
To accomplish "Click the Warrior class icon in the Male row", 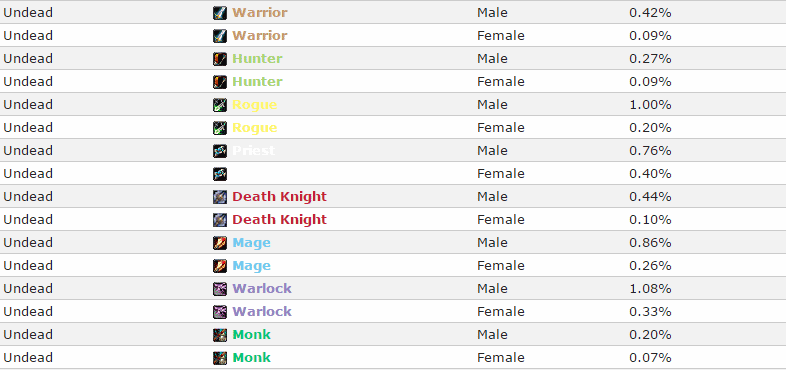I will point(220,13).
